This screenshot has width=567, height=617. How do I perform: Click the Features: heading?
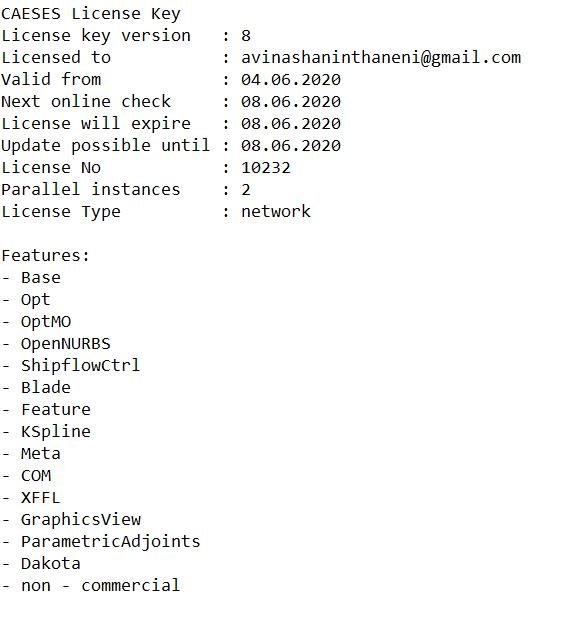46,256
